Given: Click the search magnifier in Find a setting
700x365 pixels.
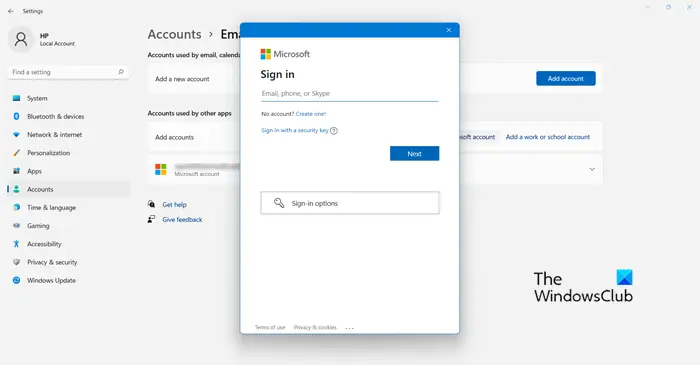Looking at the screenshot, I should pos(121,72).
